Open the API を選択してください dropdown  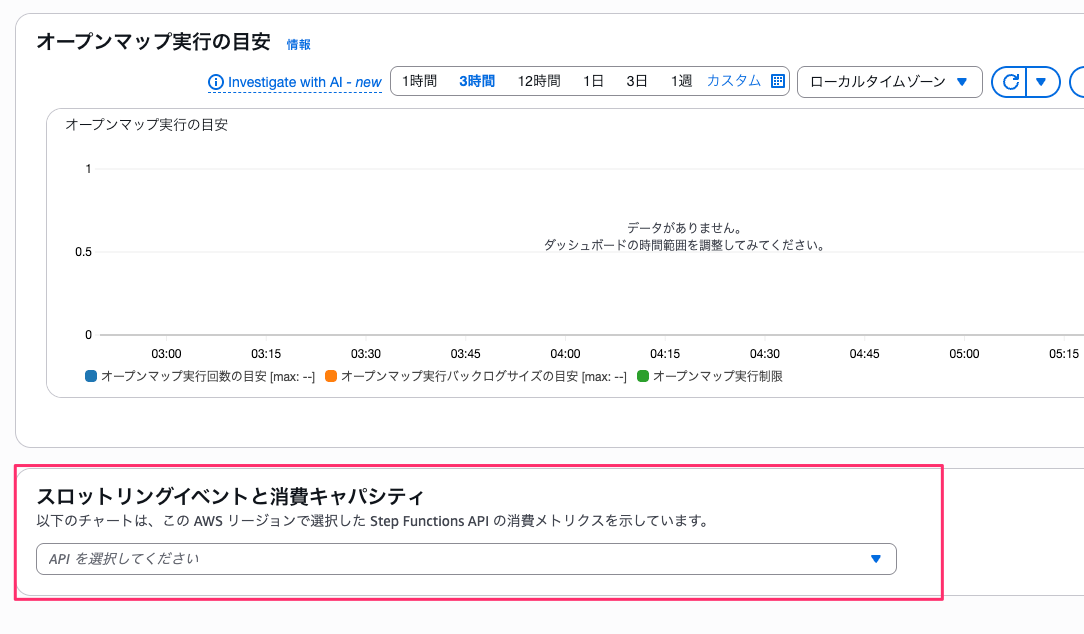(x=874, y=559)
